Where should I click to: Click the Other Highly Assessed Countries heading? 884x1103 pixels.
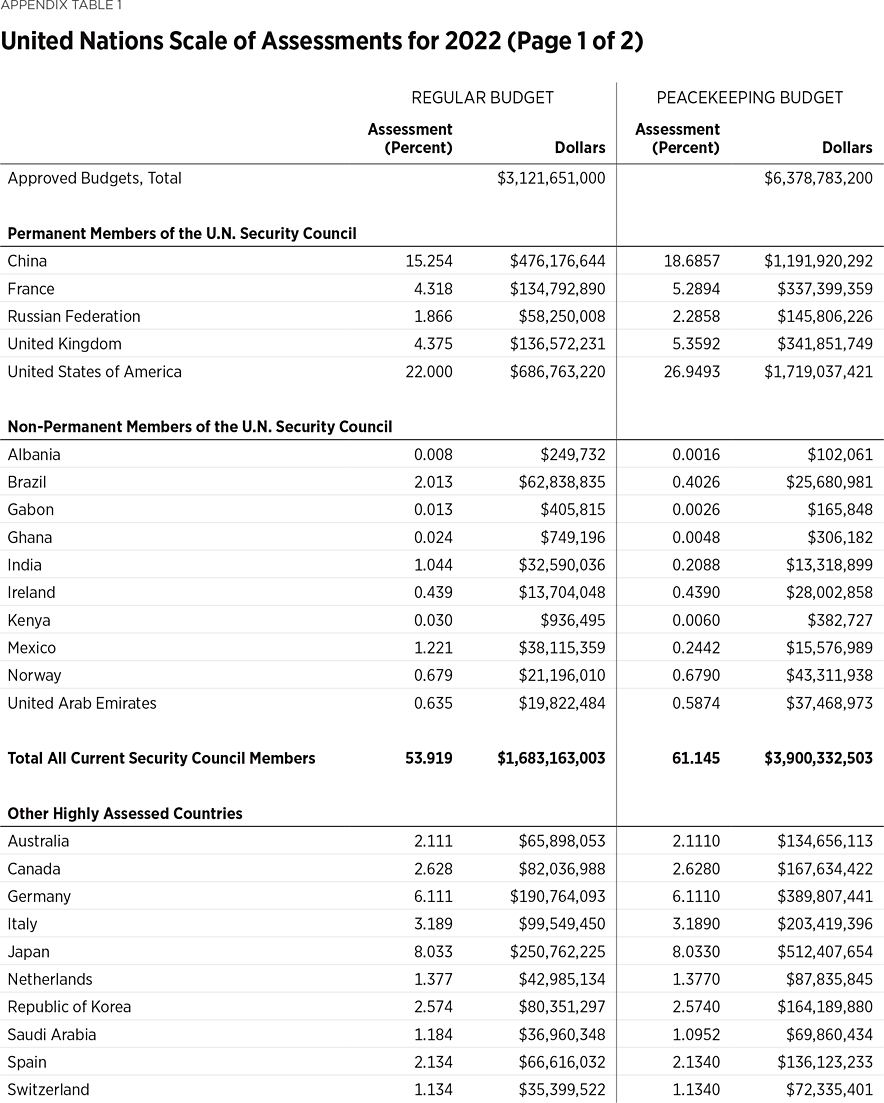click(124, 814)
